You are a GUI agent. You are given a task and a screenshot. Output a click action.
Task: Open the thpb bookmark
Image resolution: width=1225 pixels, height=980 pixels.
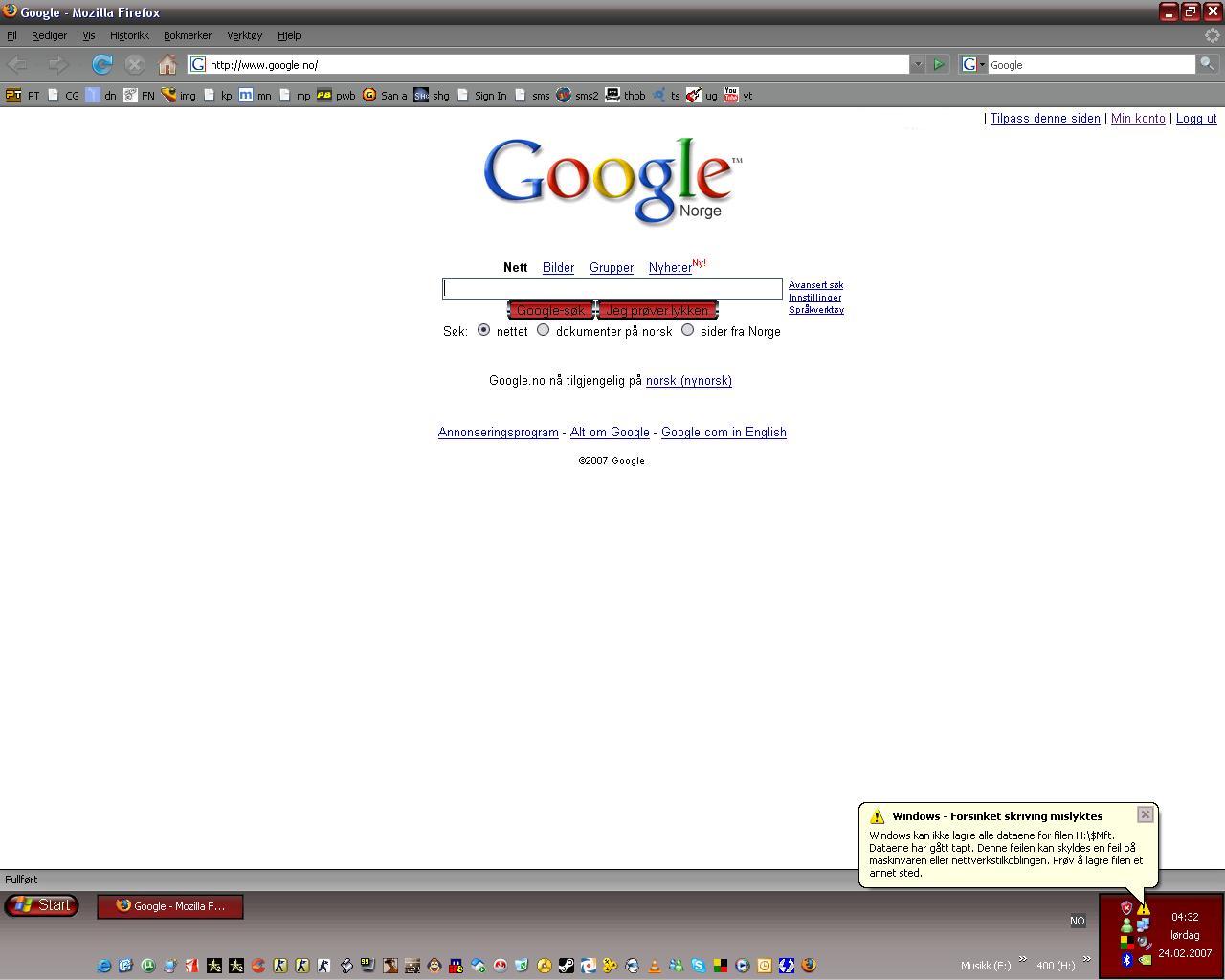click(625, 96)
